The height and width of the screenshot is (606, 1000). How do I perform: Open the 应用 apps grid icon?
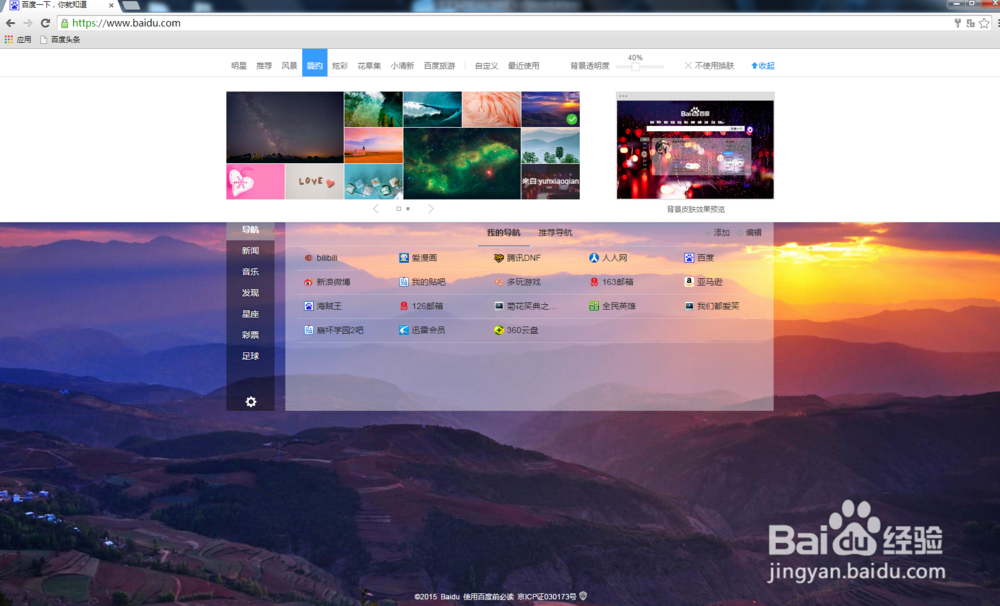click(x=8, y=40)
